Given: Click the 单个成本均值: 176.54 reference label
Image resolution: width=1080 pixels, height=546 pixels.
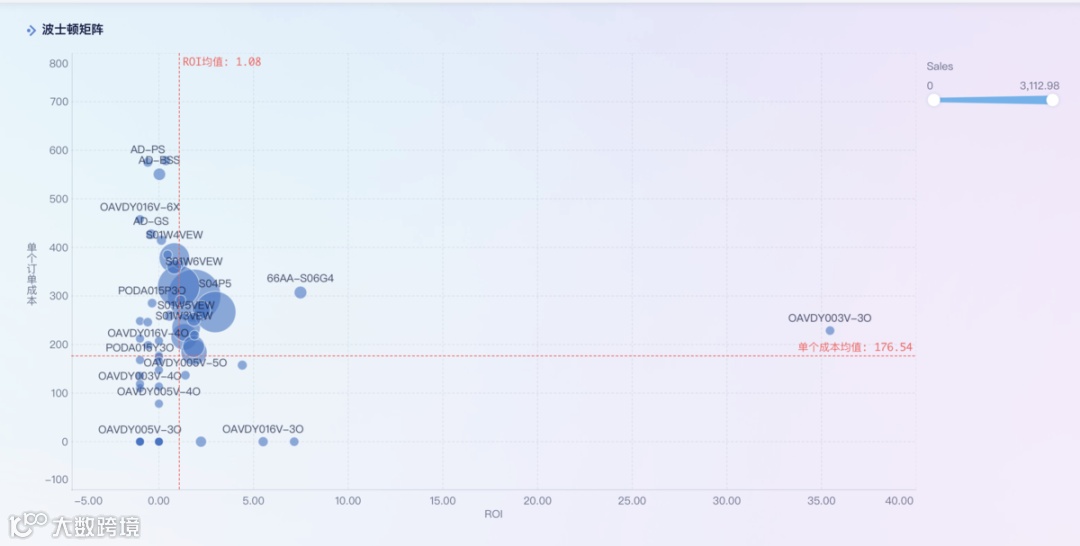Looking at the screenshot, I should (855, 347).
